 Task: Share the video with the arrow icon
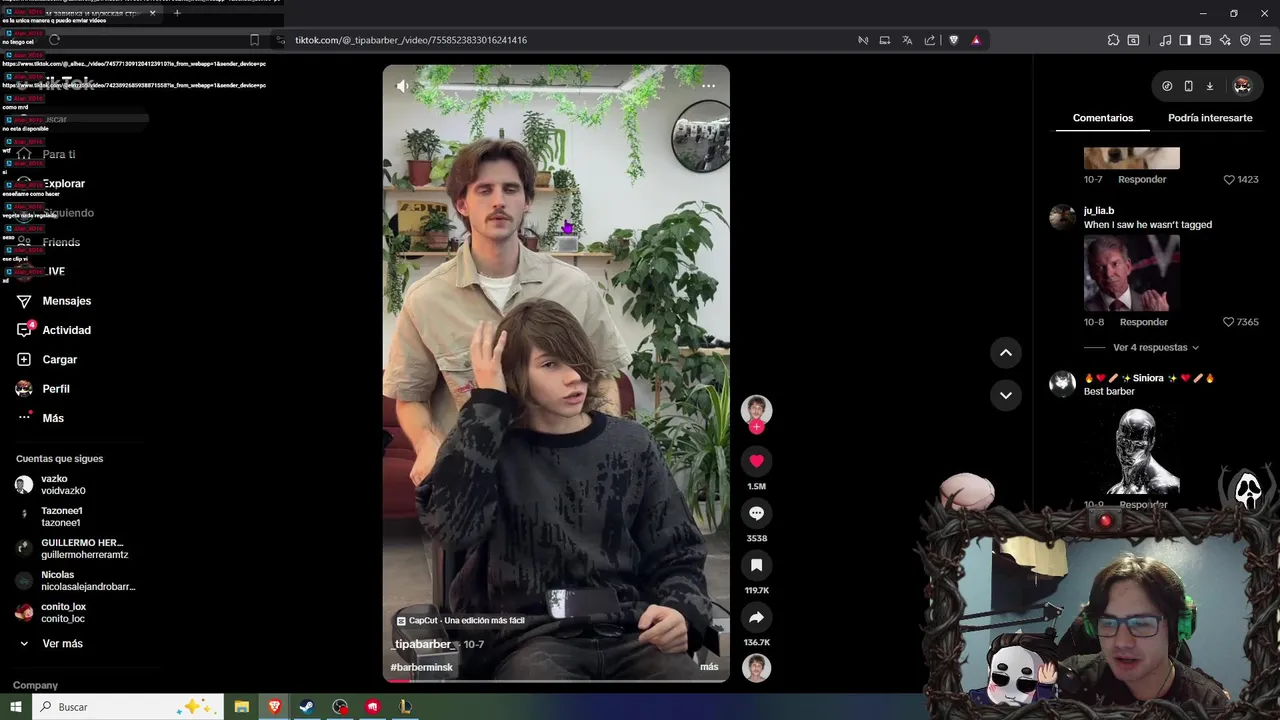(x=756, y=617)
